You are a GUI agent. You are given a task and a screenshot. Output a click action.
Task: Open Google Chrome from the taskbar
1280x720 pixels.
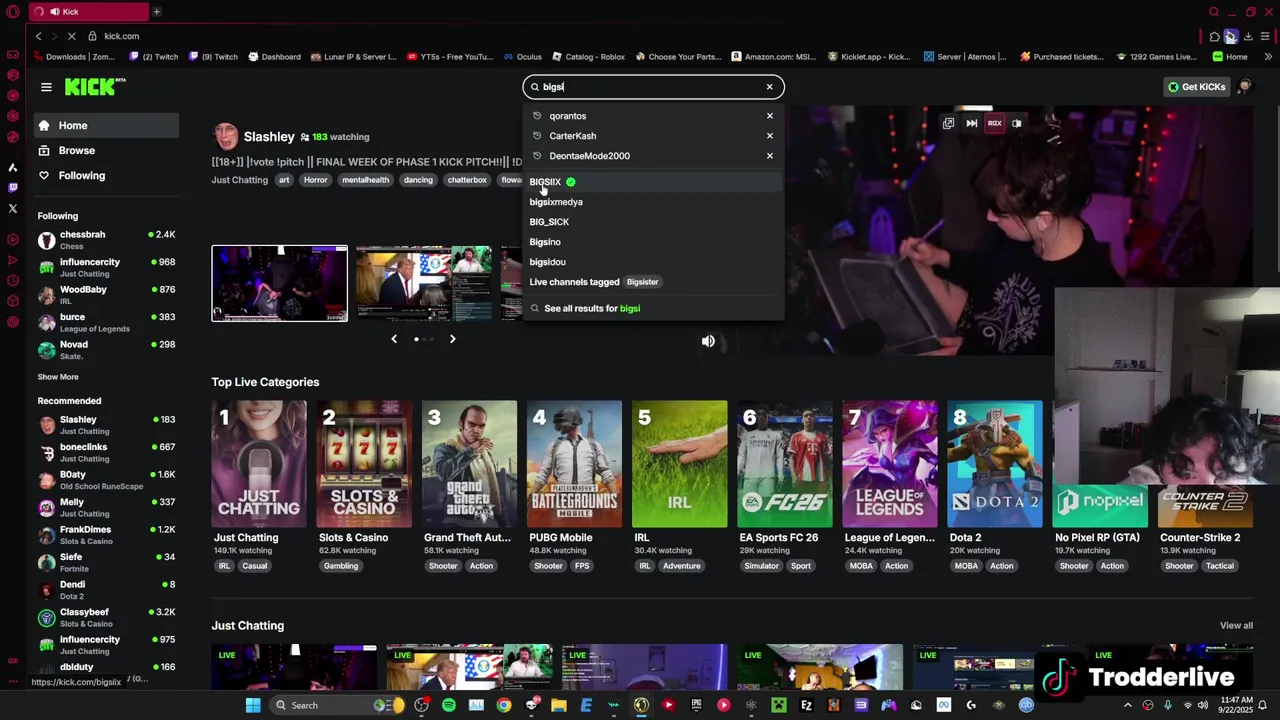click(x=503, y=705)
